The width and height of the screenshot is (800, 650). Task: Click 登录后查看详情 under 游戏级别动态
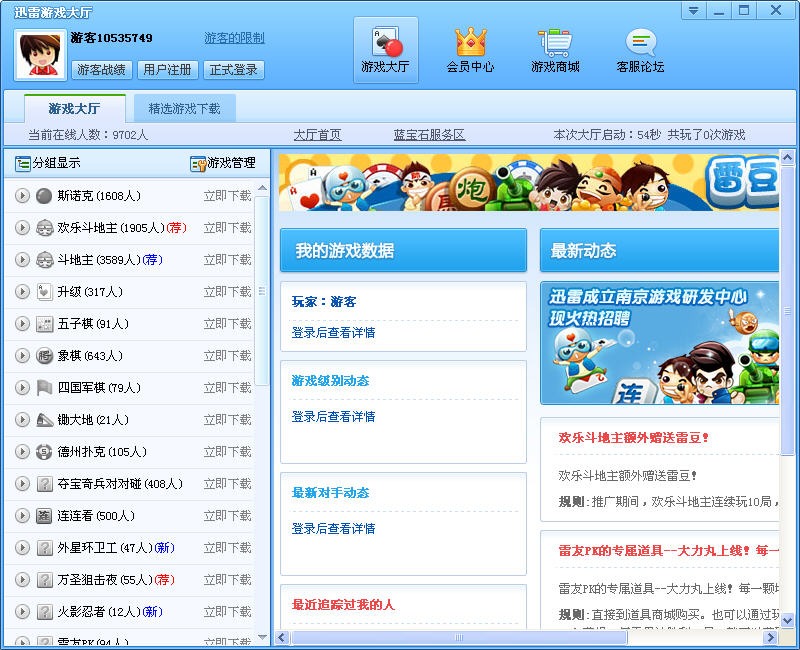click(x=333, y=416)
